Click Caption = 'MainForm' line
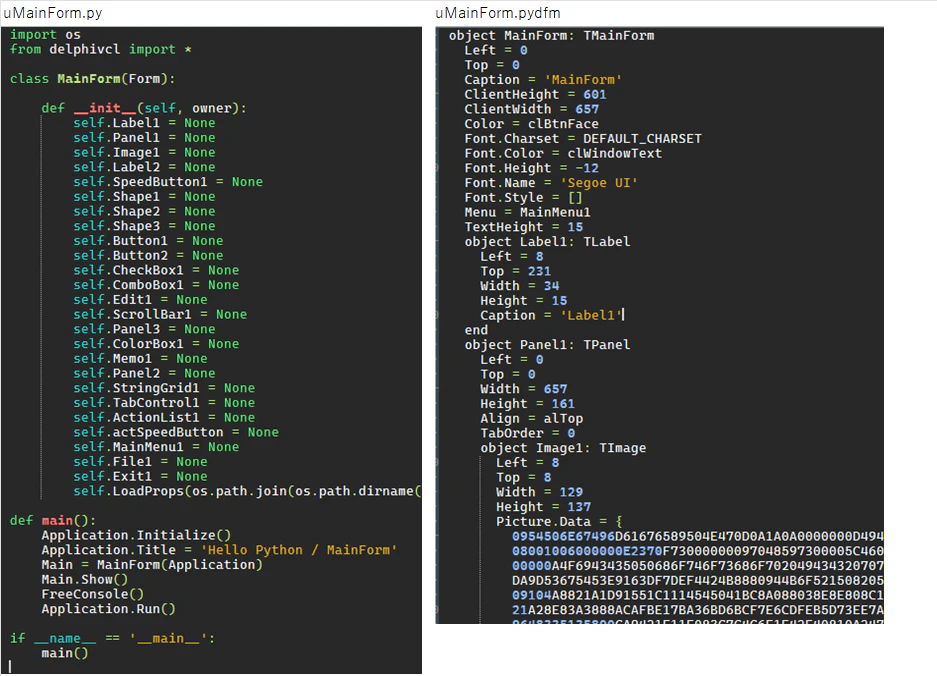 (x=543, y=79)
